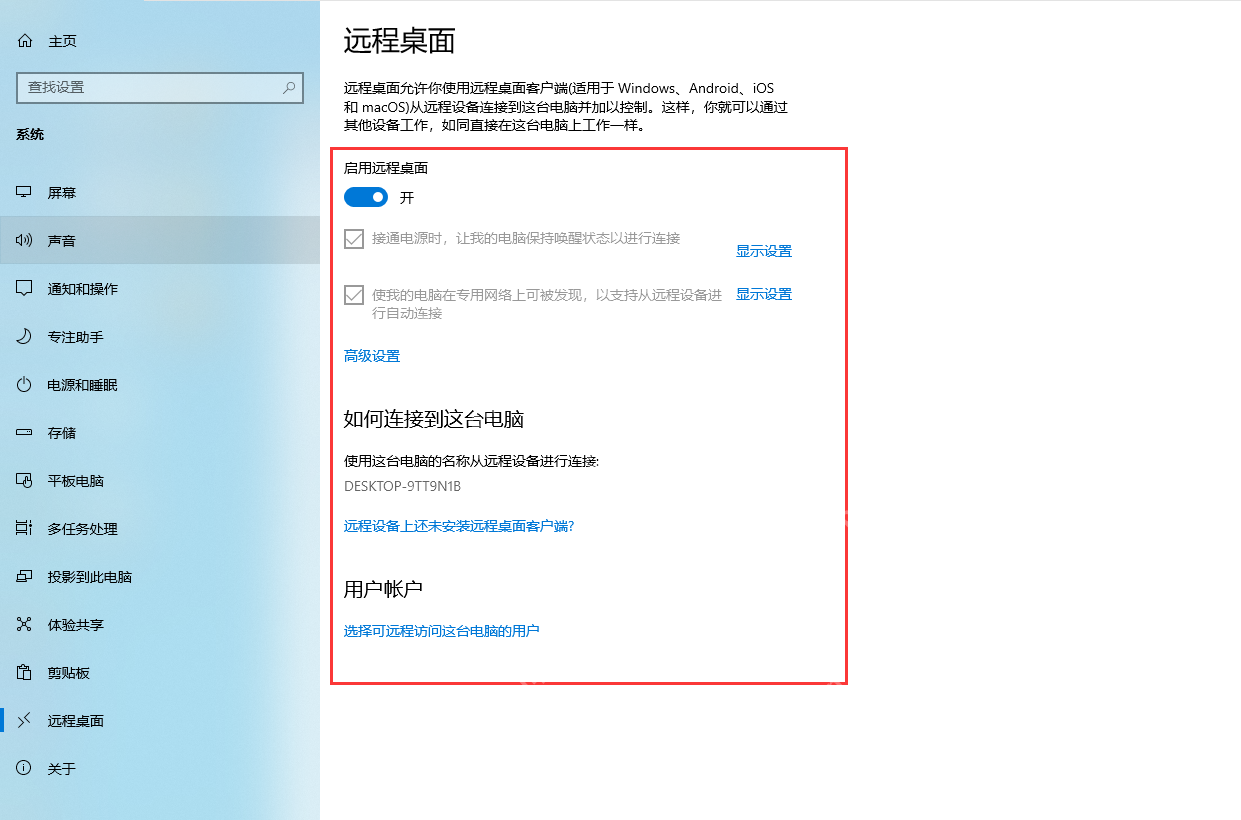1241x820 pixels.
Task: Toggle the 接通电源时保持唤醒 checkbox
Action: 353,239
